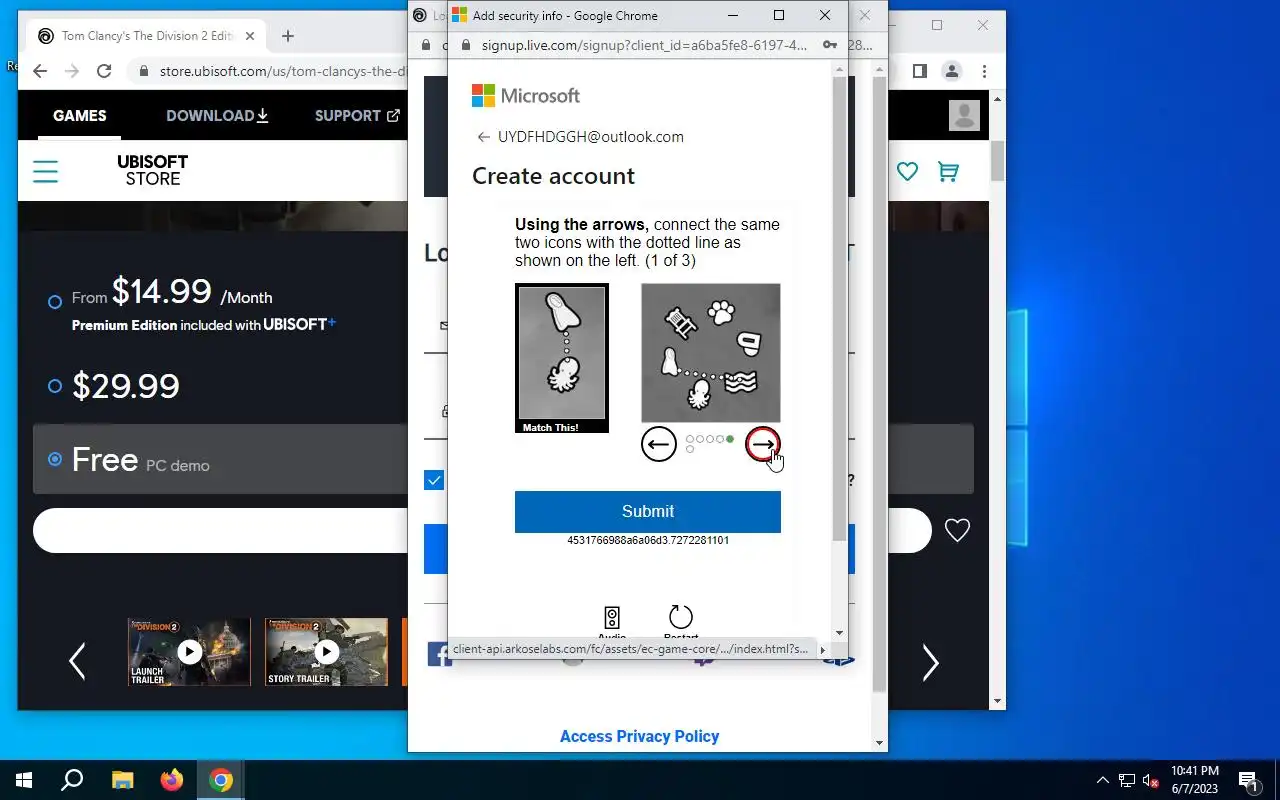This screenshot has width=1280, height=800.
Task: Click the previous arrow in media carousel
Action: (77, 661)
